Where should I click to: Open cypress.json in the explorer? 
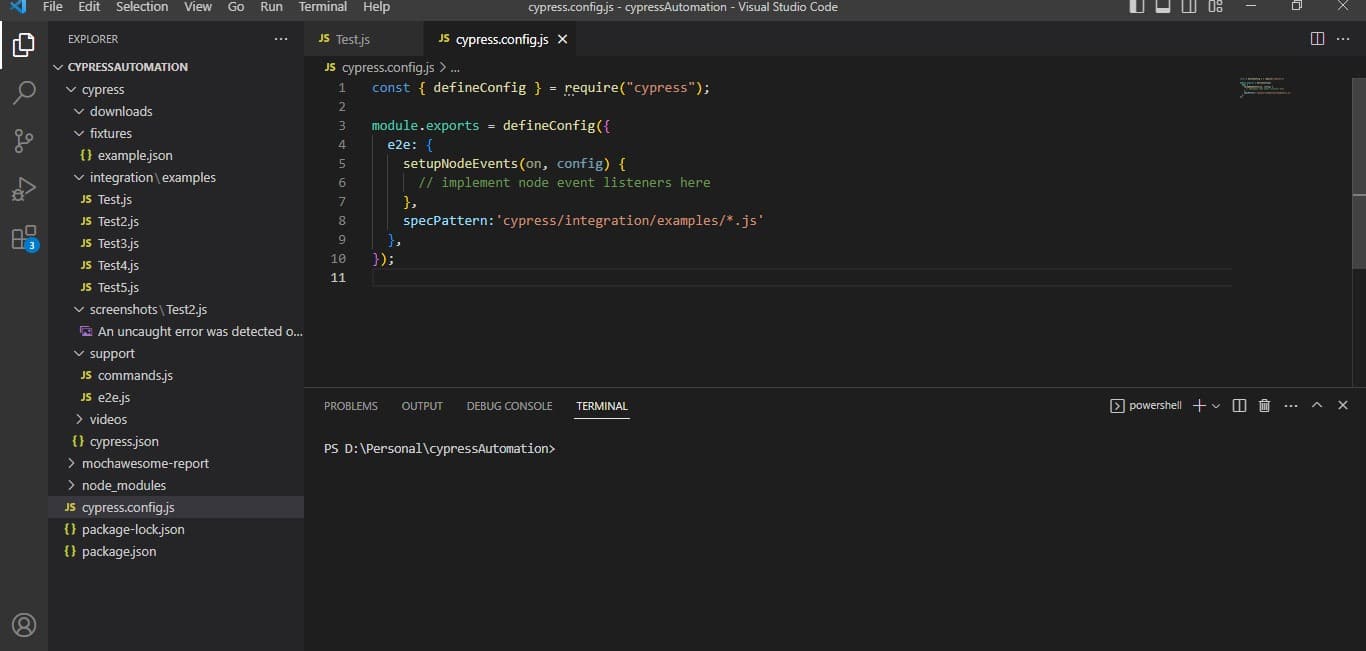176,441
